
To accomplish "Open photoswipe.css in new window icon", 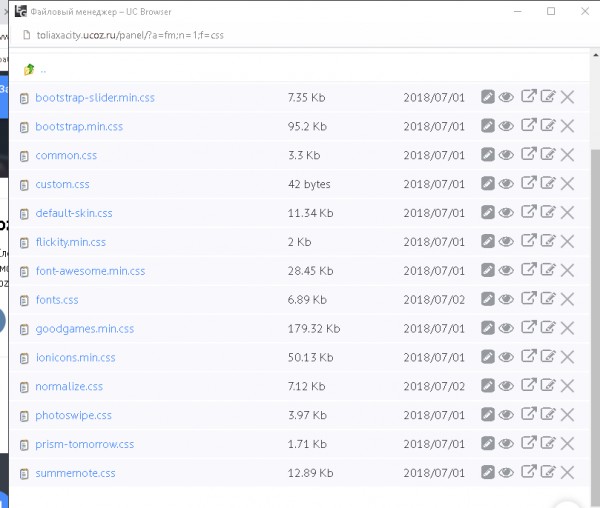I will [x=529, y=414].
